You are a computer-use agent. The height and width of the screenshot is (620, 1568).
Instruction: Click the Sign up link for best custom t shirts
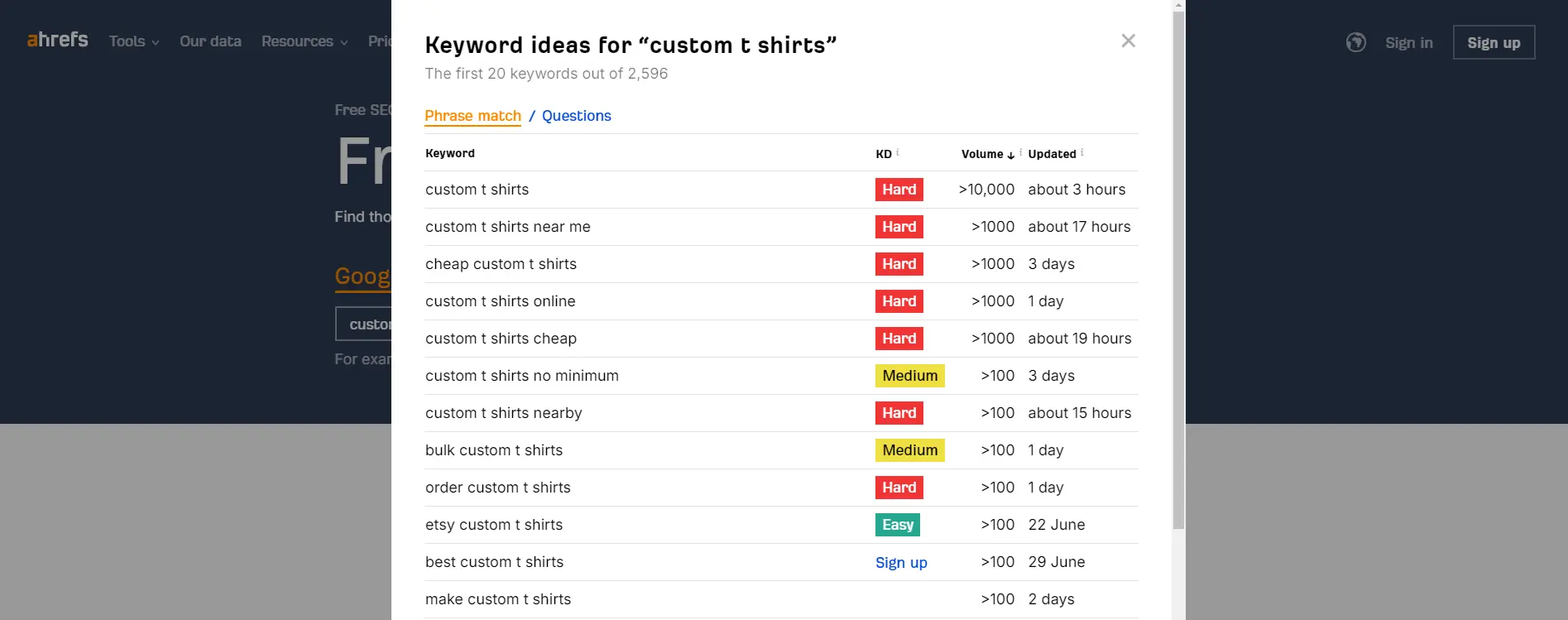(901, 562)
